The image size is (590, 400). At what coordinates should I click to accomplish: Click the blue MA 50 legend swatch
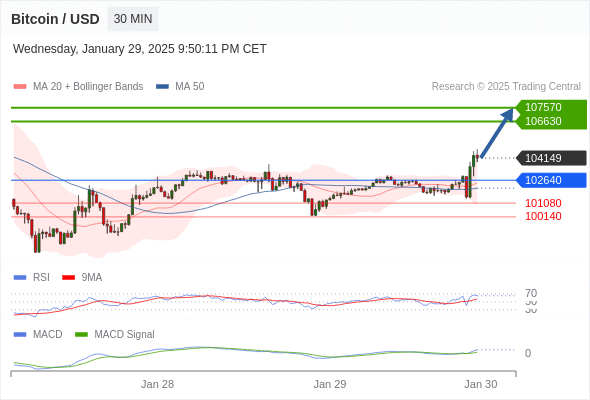coord(162,87)
